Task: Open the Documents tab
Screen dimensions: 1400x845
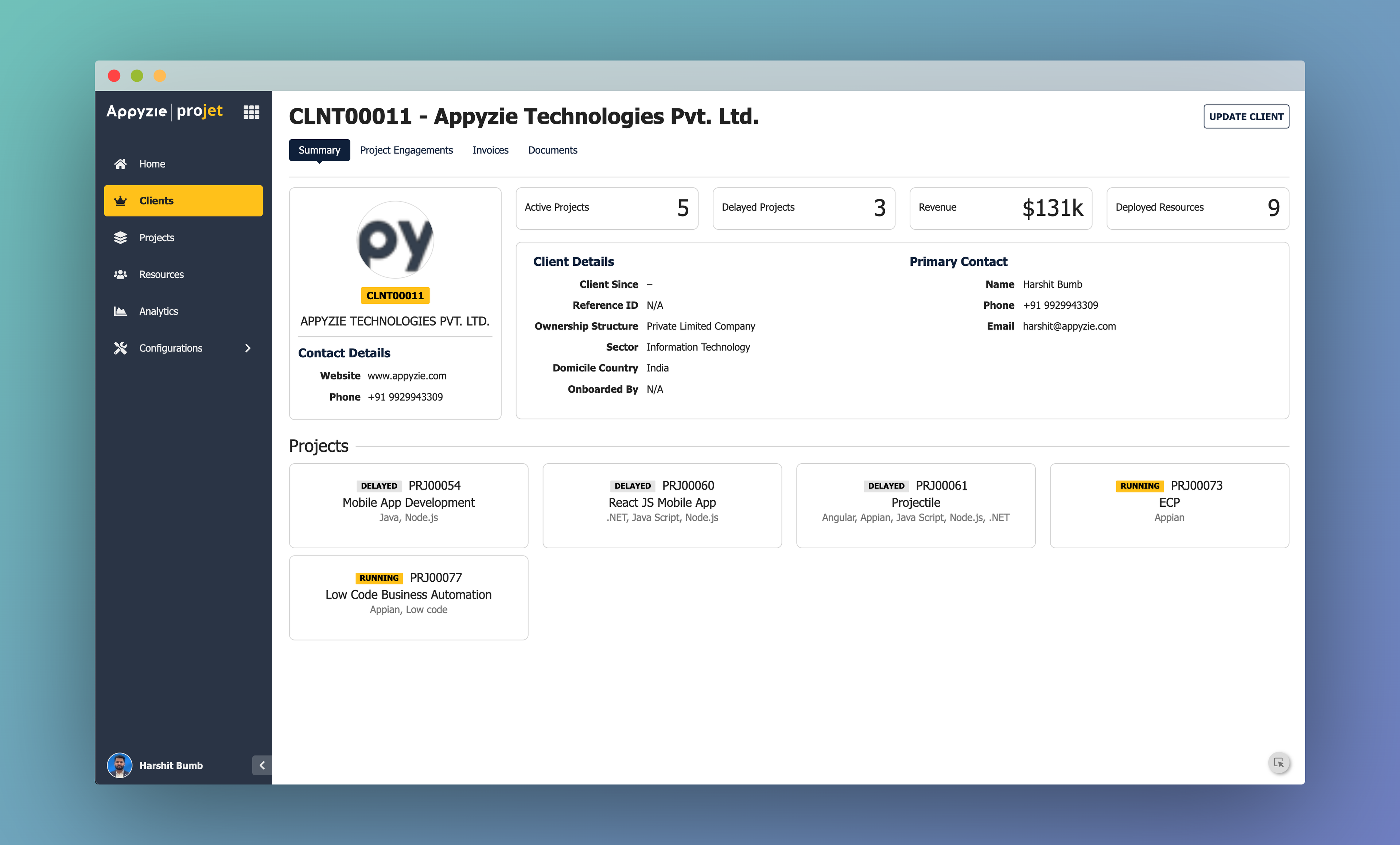Action: click(553, 150)
